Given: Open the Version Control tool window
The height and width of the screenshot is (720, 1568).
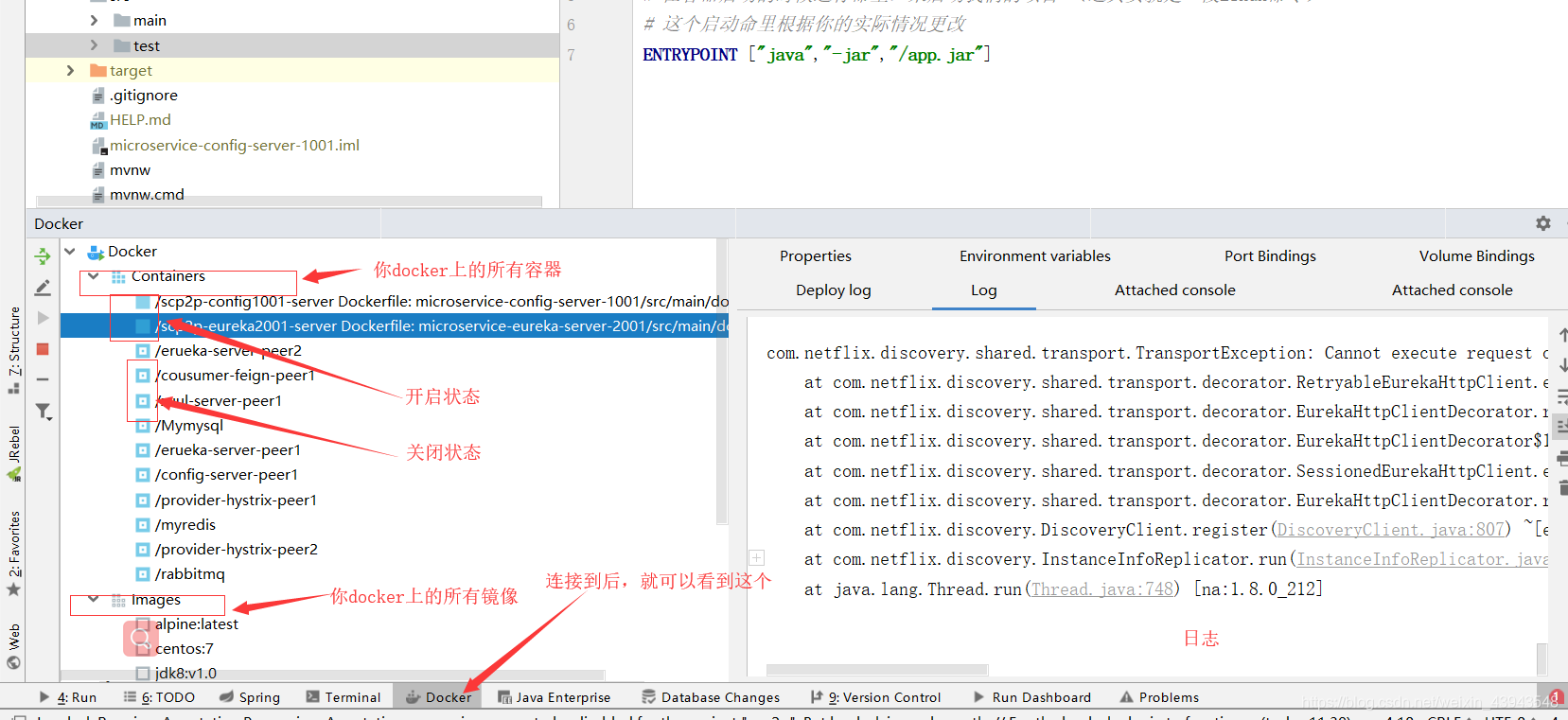Looking at the screenshot, I should pos(876,697).
